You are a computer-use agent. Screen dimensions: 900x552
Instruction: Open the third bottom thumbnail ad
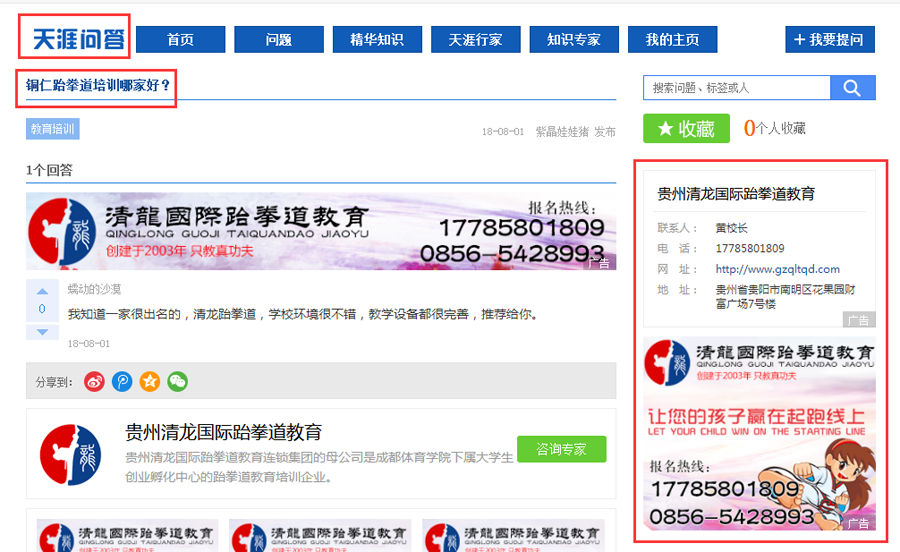tap(513, 536)
